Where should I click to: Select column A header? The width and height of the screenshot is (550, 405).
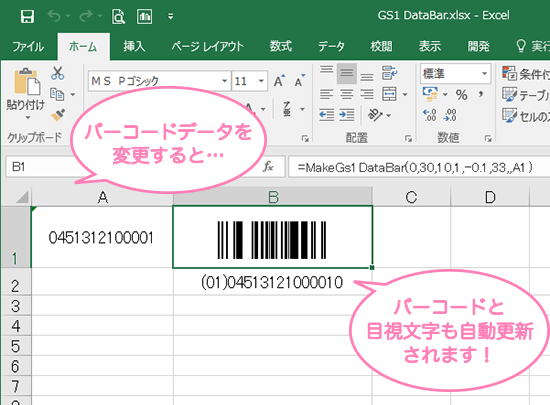pos(102,197)
